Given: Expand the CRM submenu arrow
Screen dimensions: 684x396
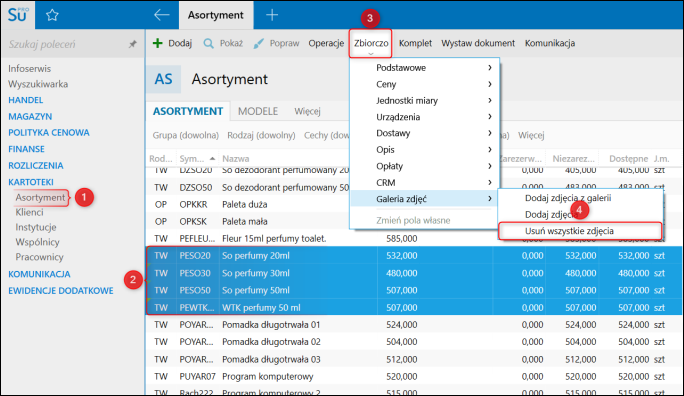Looking at the screenshot, I should [x=490, y=182].
